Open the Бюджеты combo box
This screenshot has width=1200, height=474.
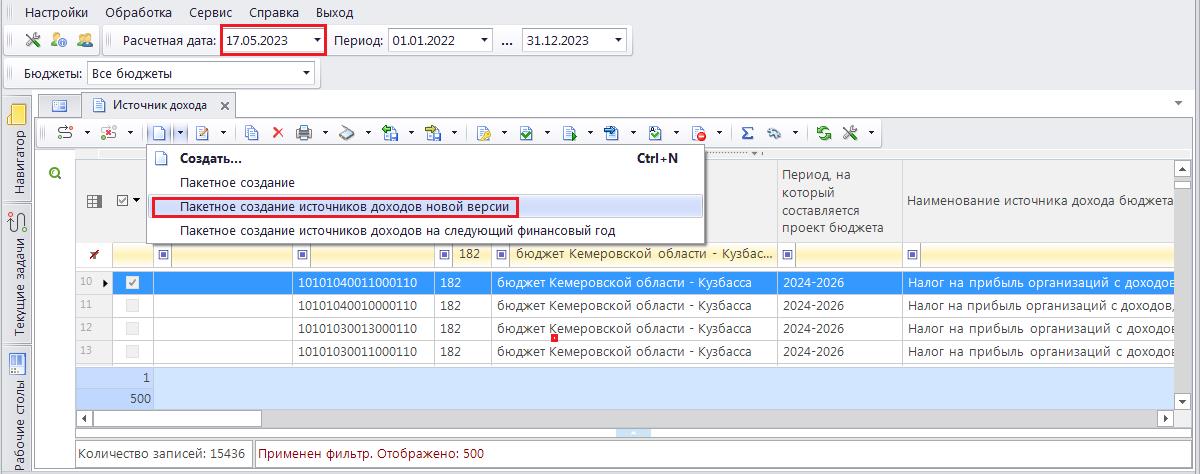pyautogui.click(x=200, y=73)
